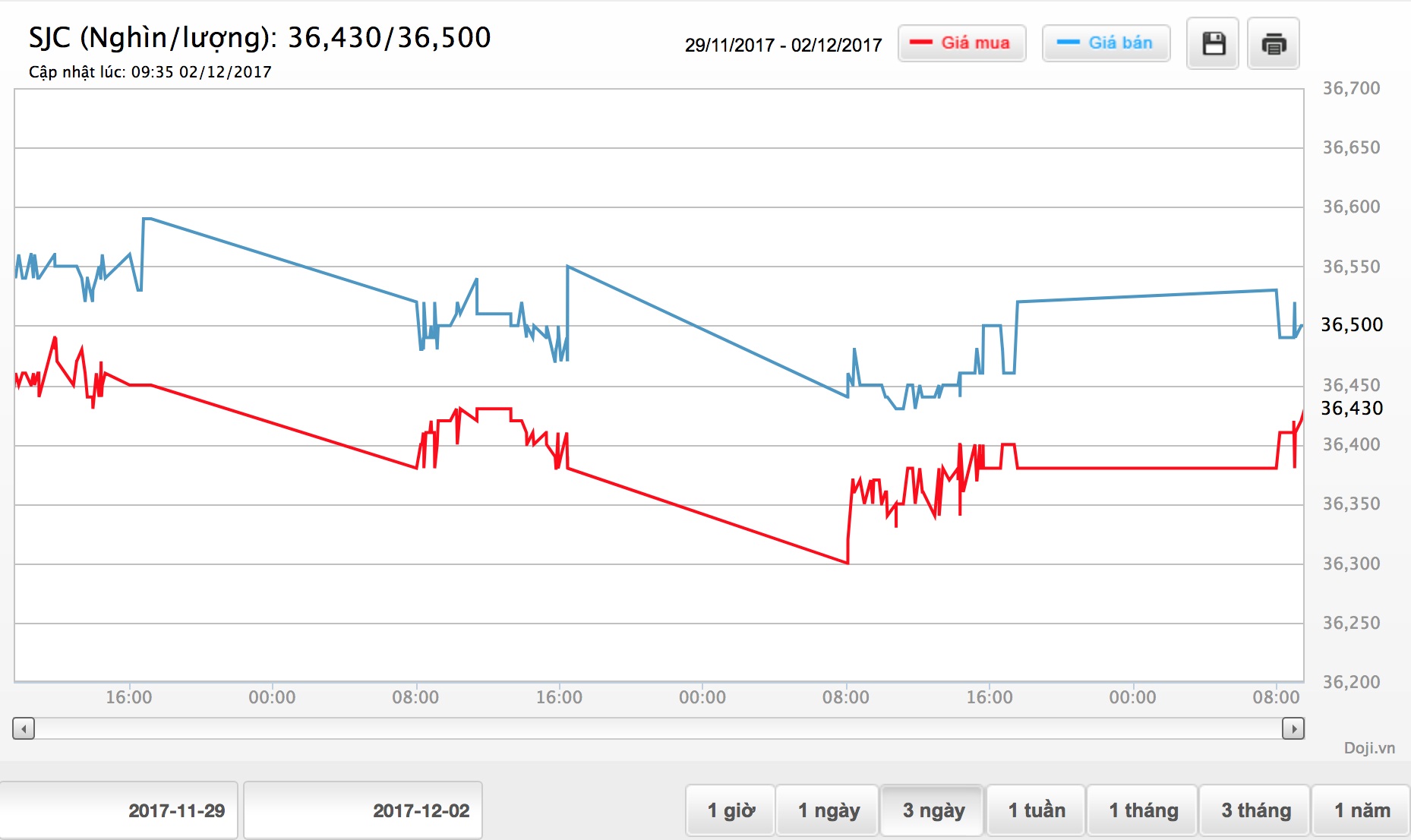Screen dimensions: 1411x840
Task: Click the SJC price title 36,430/36,500
Action: click(x=260, y=37)
